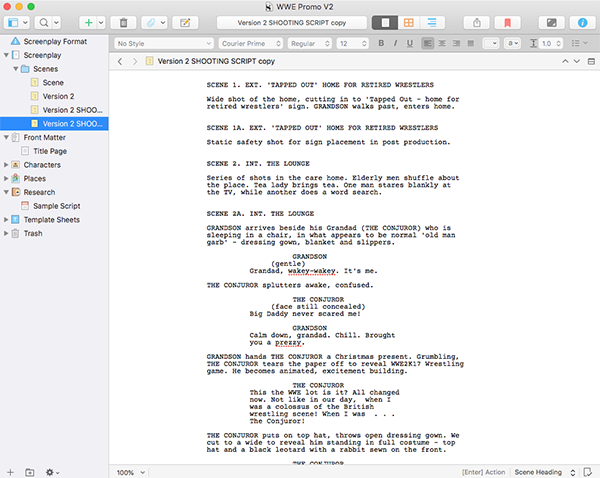600x478 pixels.
Task: Open search options dropdown arrow
Action: (56, 23)
